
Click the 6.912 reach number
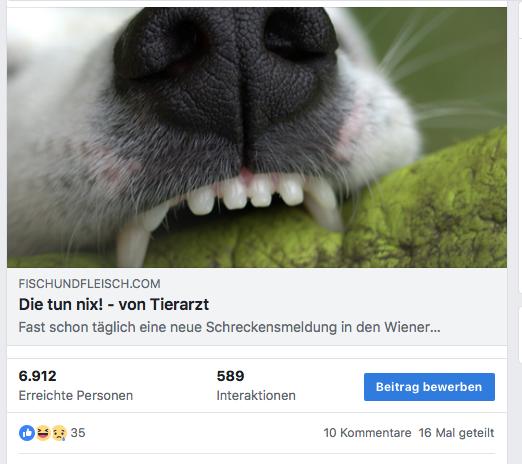[37, 376]
